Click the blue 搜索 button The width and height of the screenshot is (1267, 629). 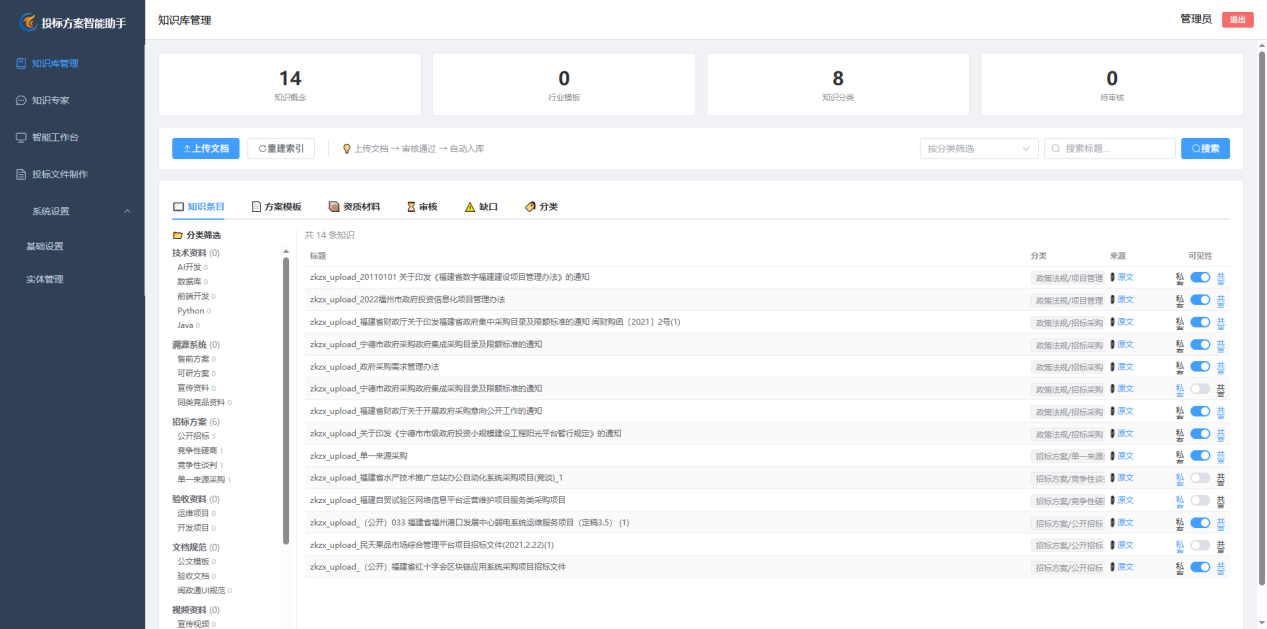coord(1205,148)
